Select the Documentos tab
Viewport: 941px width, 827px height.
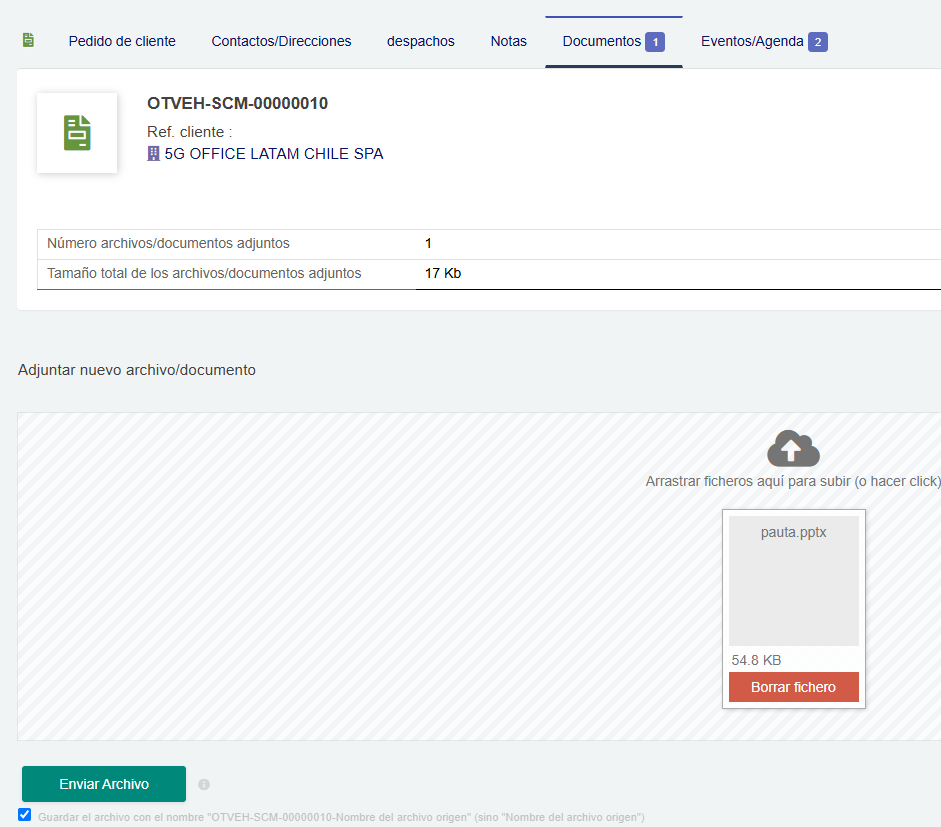601,41
